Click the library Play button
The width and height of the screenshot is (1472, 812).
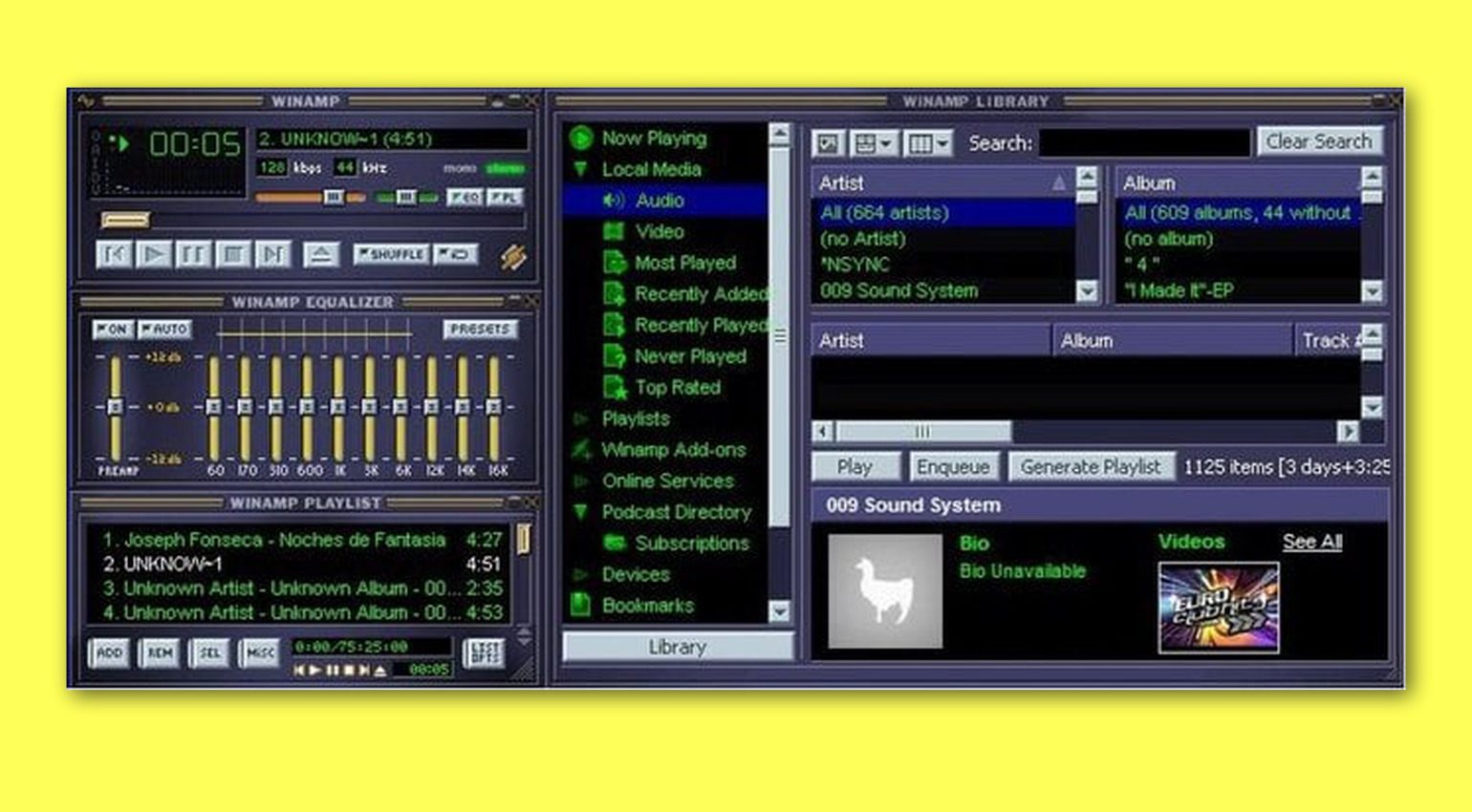pos(855,467)
